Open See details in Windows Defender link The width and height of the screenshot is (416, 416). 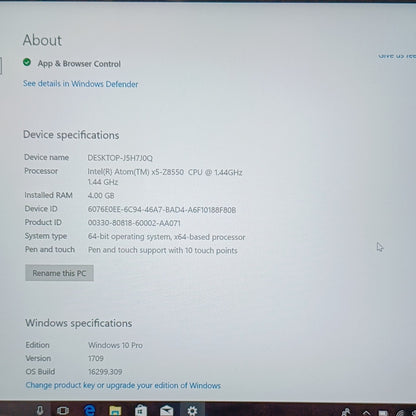81,84
